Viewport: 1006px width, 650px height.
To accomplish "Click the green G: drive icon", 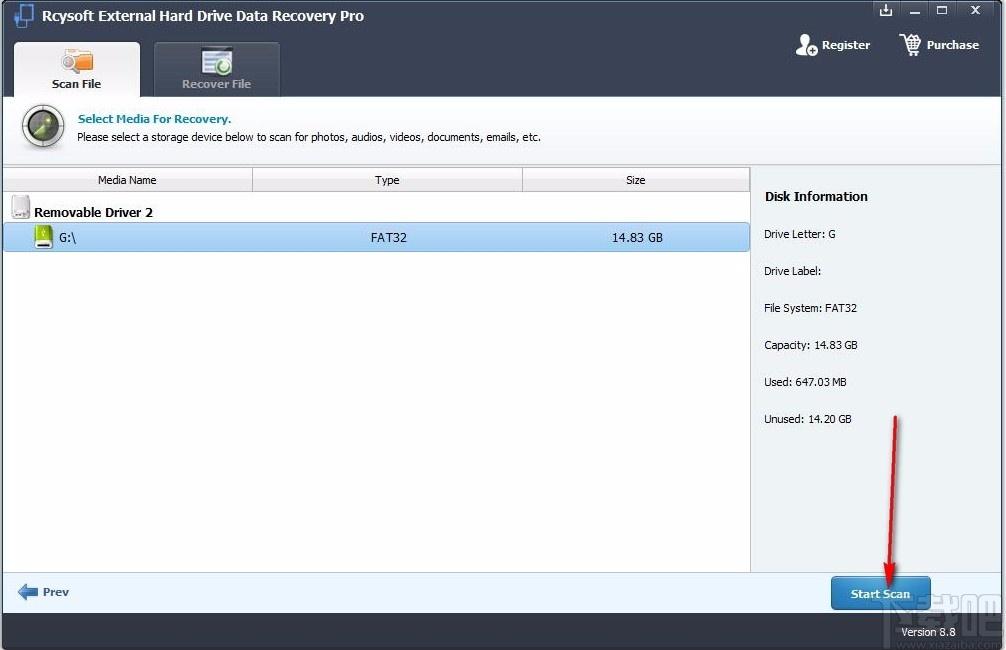I will (43, 237).
